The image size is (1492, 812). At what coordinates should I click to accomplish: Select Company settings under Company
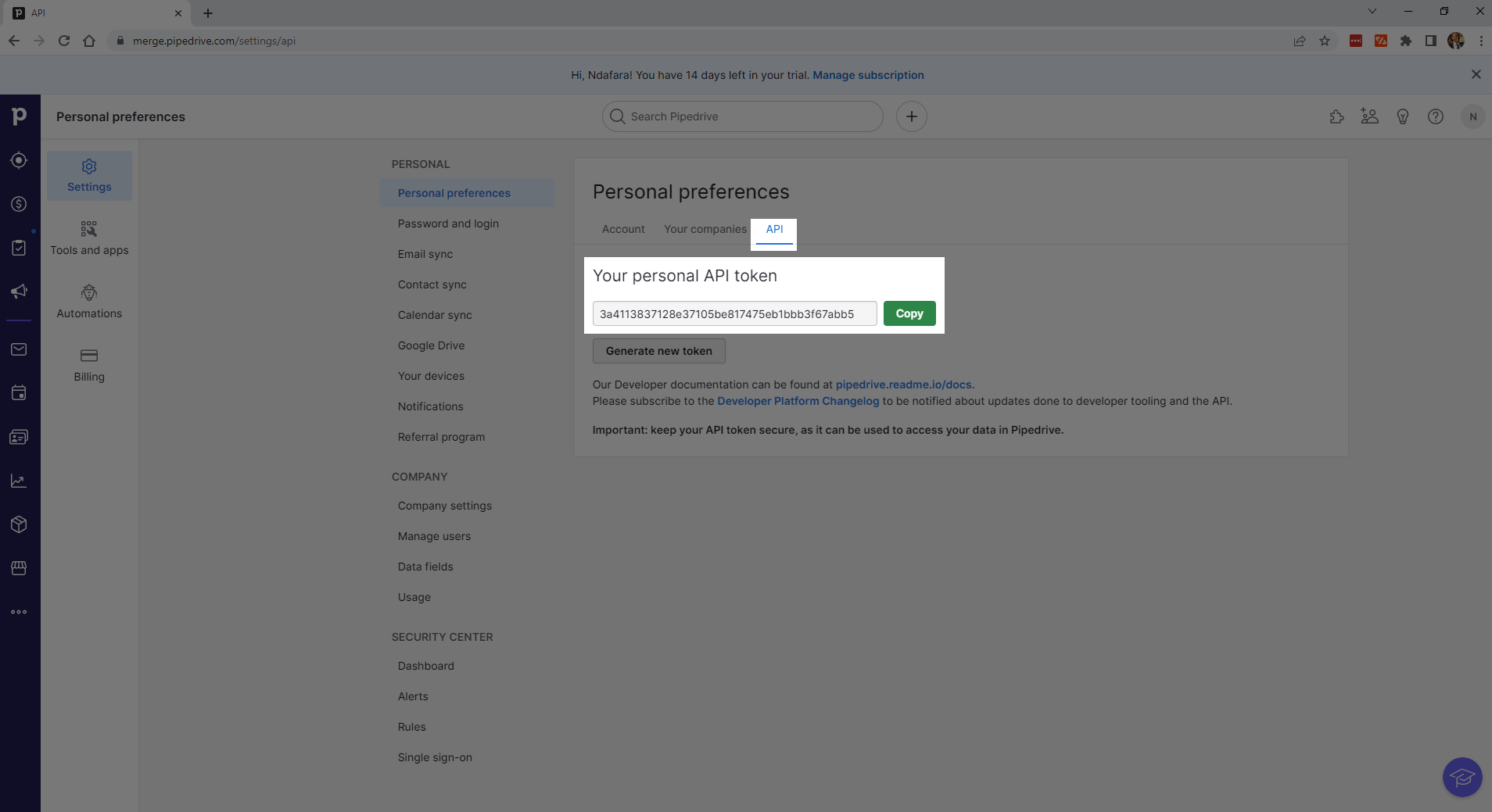point(444,505)
